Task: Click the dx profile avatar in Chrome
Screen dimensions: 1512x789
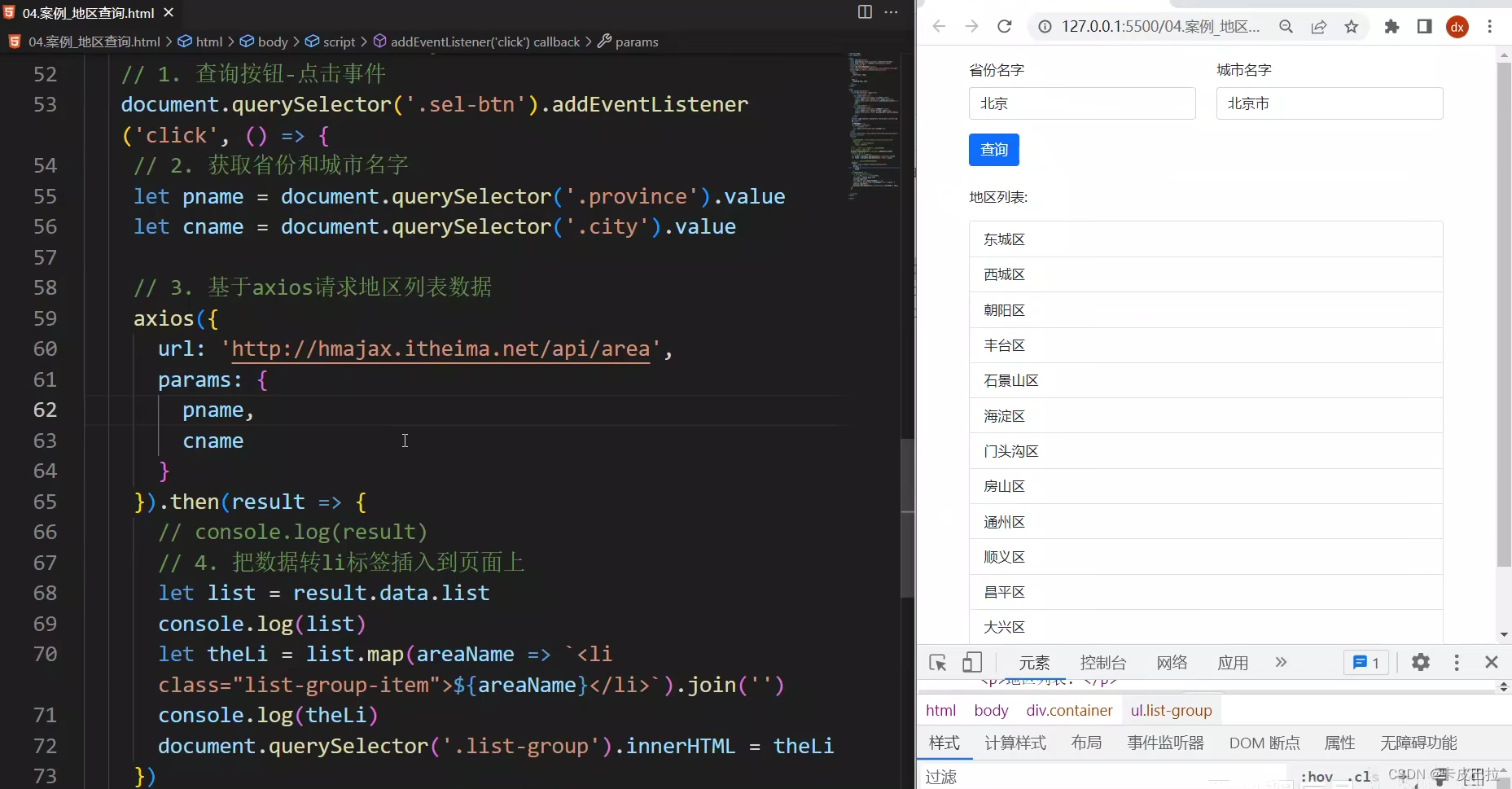Action: pyautogui.click(x=1457, y=26)
